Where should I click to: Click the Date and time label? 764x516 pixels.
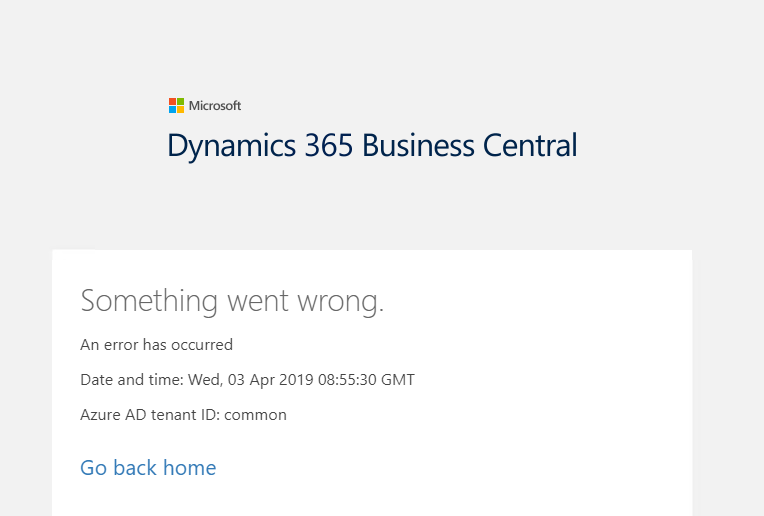pyautogui.click(x=130, y=380)
